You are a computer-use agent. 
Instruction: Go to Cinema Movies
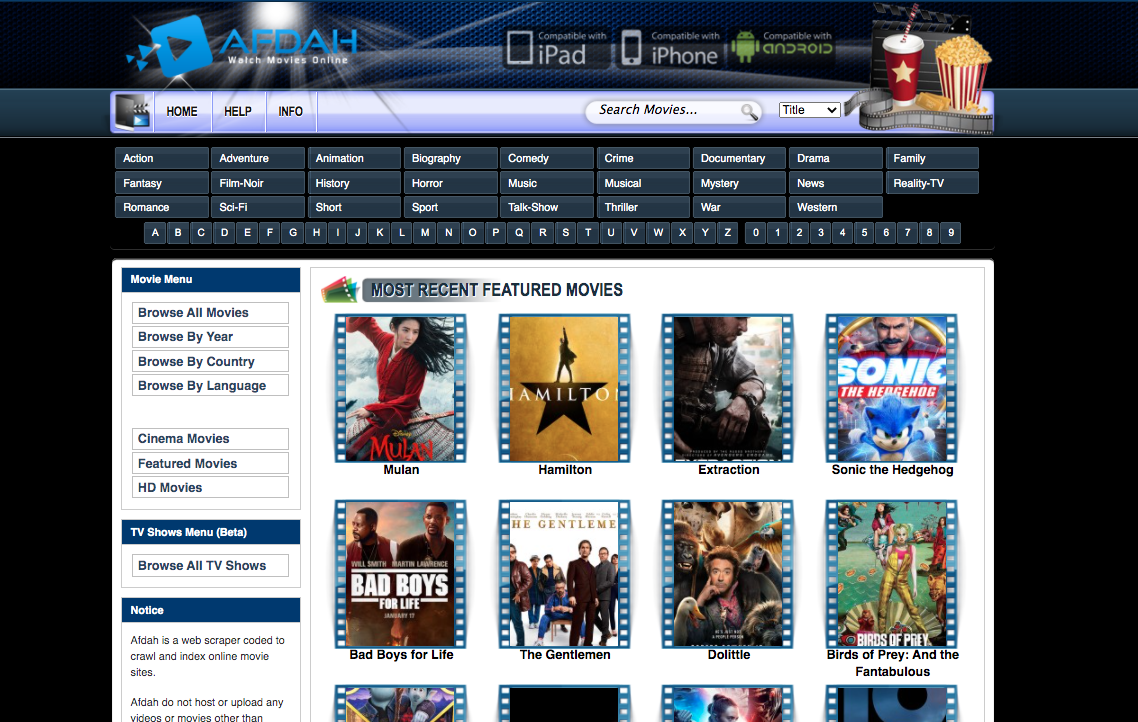coord(210,439)
